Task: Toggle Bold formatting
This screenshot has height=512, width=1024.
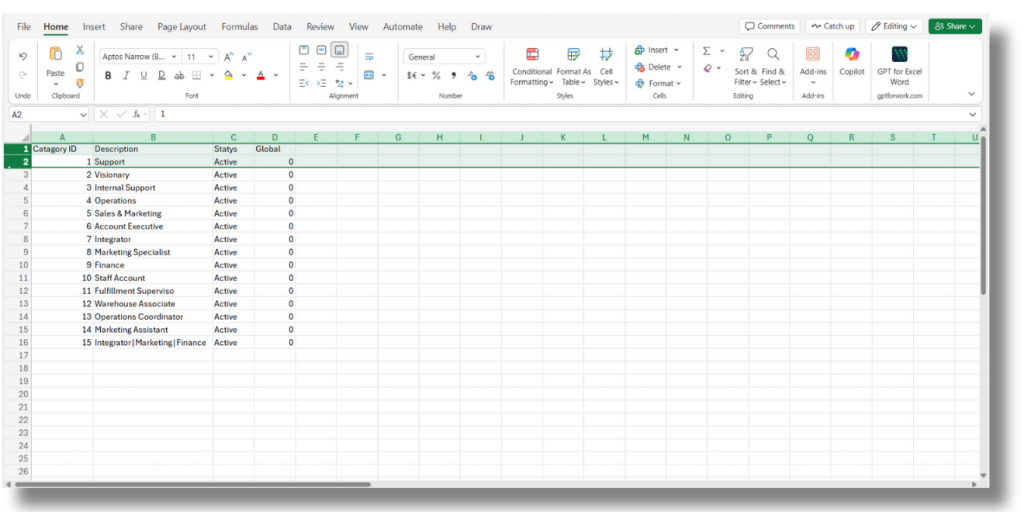Action: click(108, 75)
